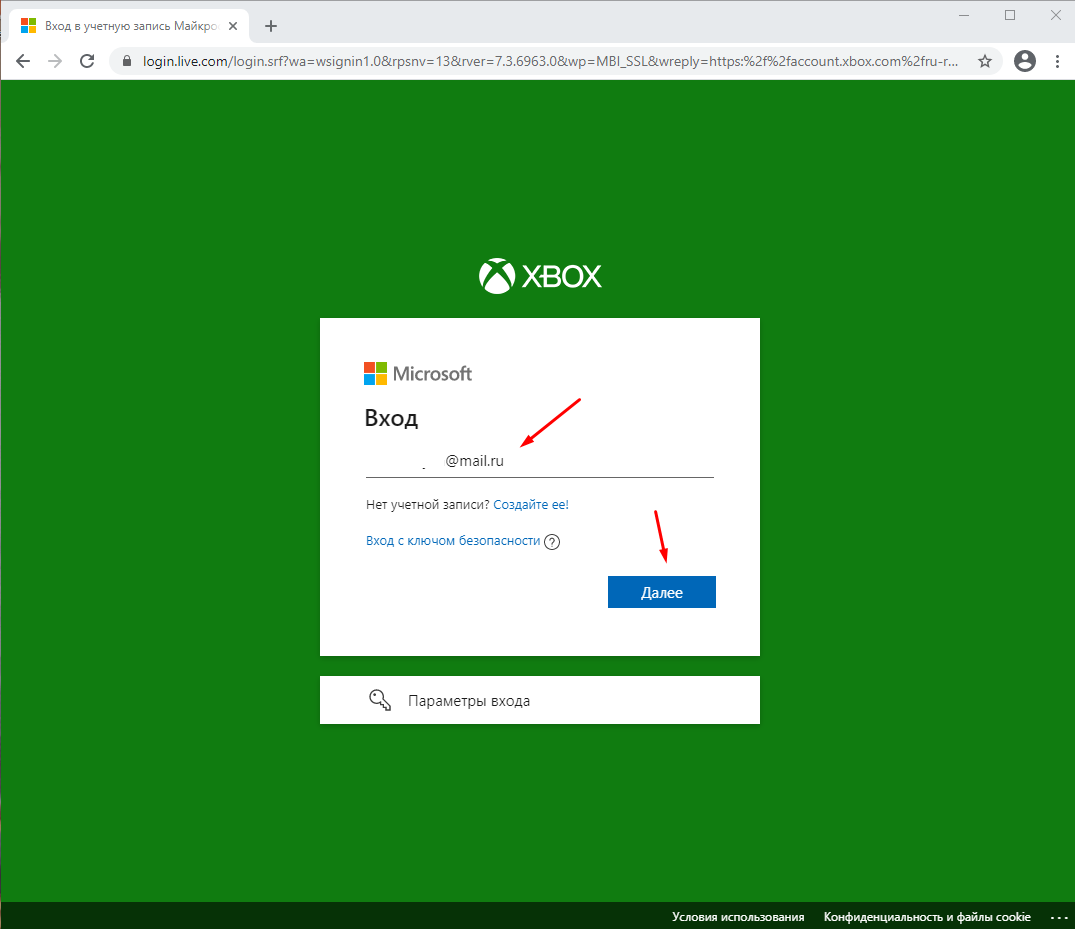Bookmark this page with star icon
The width and height of the screenshot is (1075, 929).
(985, 61)
